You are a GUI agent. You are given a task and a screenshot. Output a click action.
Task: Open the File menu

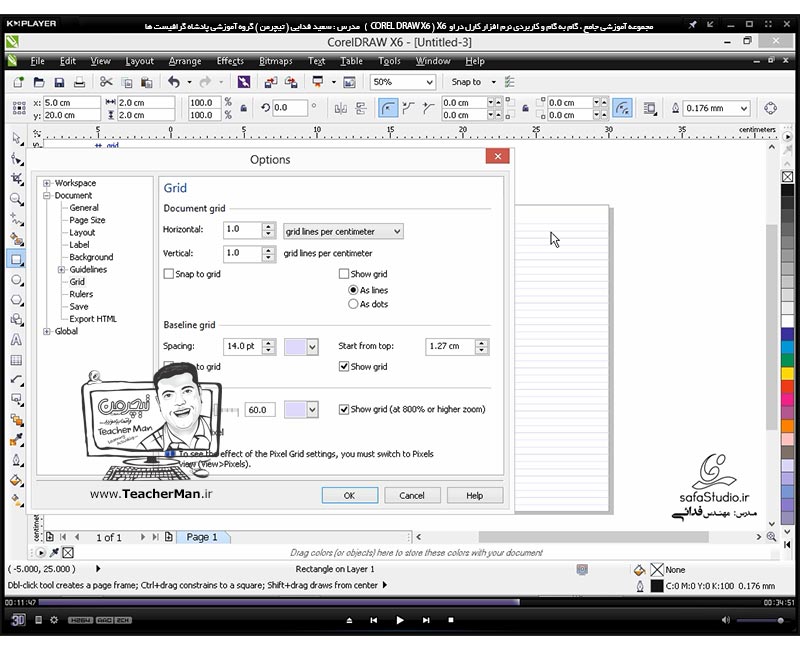point(37,61)
